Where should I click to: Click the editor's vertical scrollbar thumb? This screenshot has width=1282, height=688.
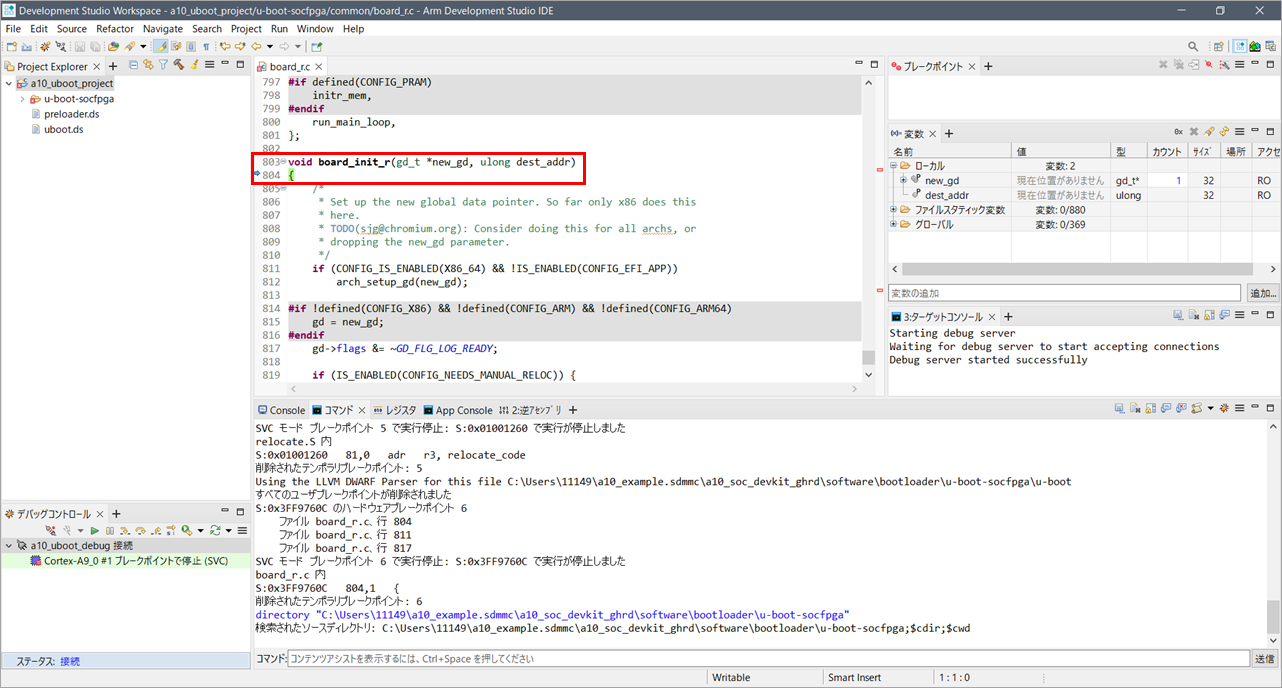(868, 357)
